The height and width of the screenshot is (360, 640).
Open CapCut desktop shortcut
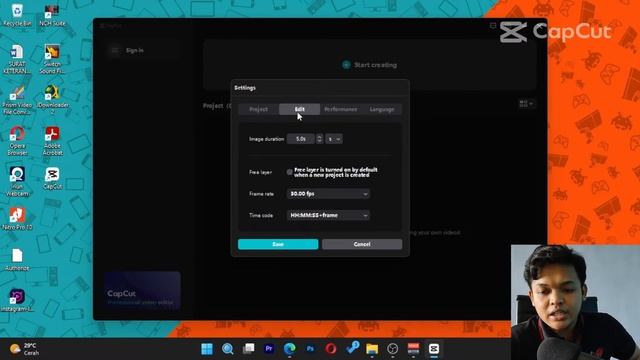coord(52,178)
